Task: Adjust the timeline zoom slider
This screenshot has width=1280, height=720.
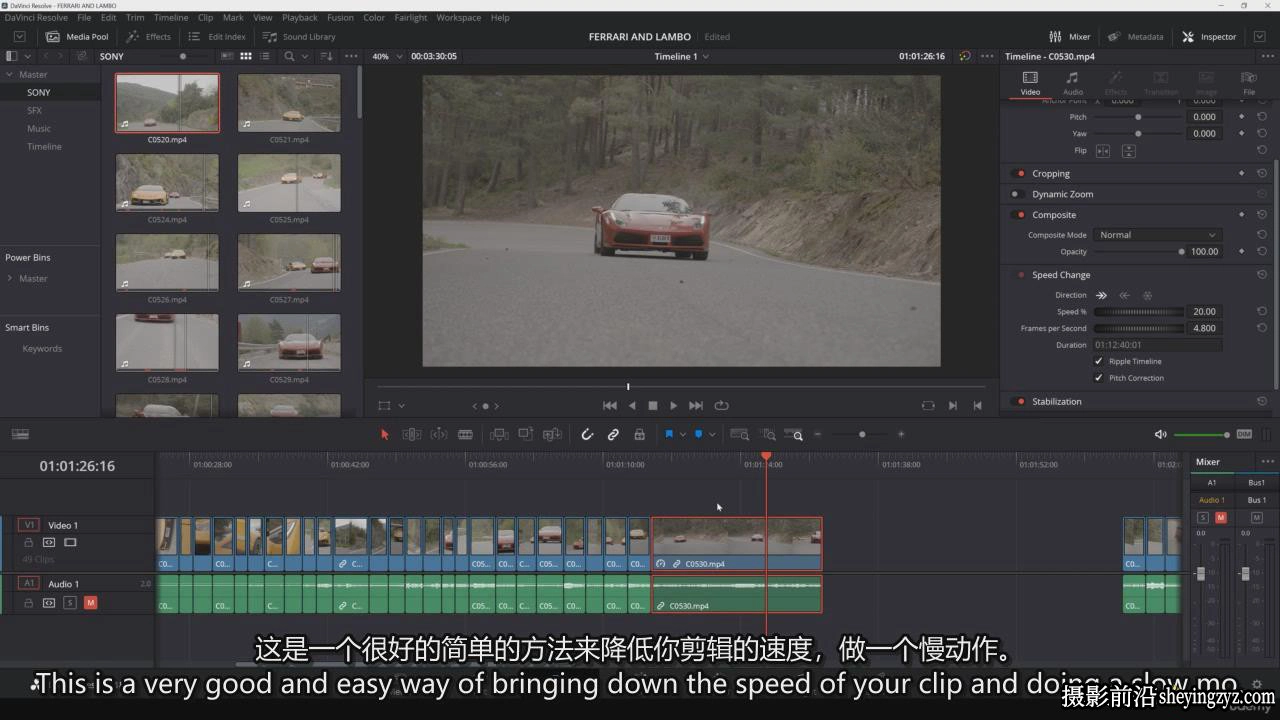Action: (x=862, y=434)
